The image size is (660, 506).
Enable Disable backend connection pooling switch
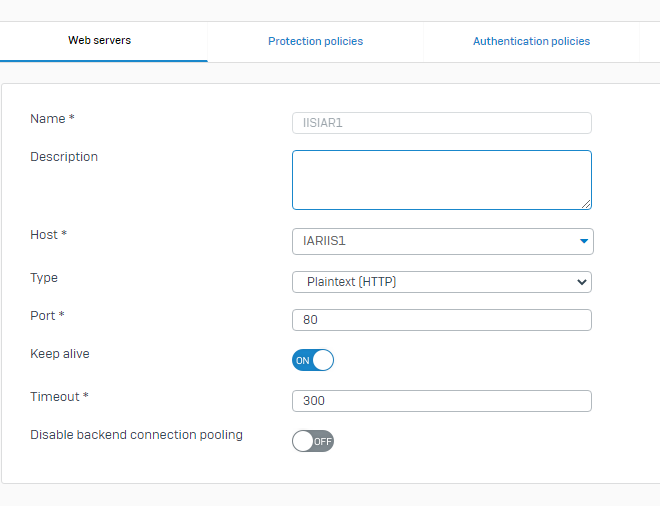(x=313, y=441)
